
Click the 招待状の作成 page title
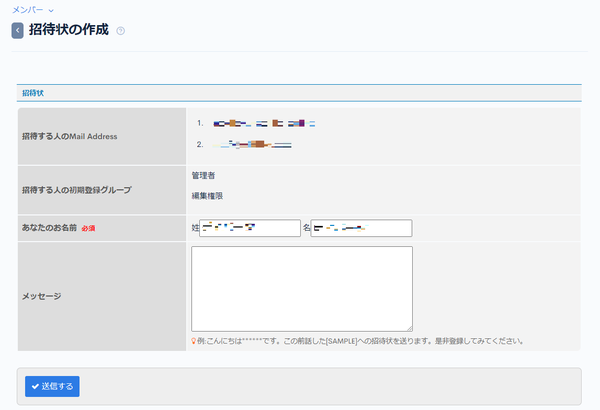tap(69, 29)
